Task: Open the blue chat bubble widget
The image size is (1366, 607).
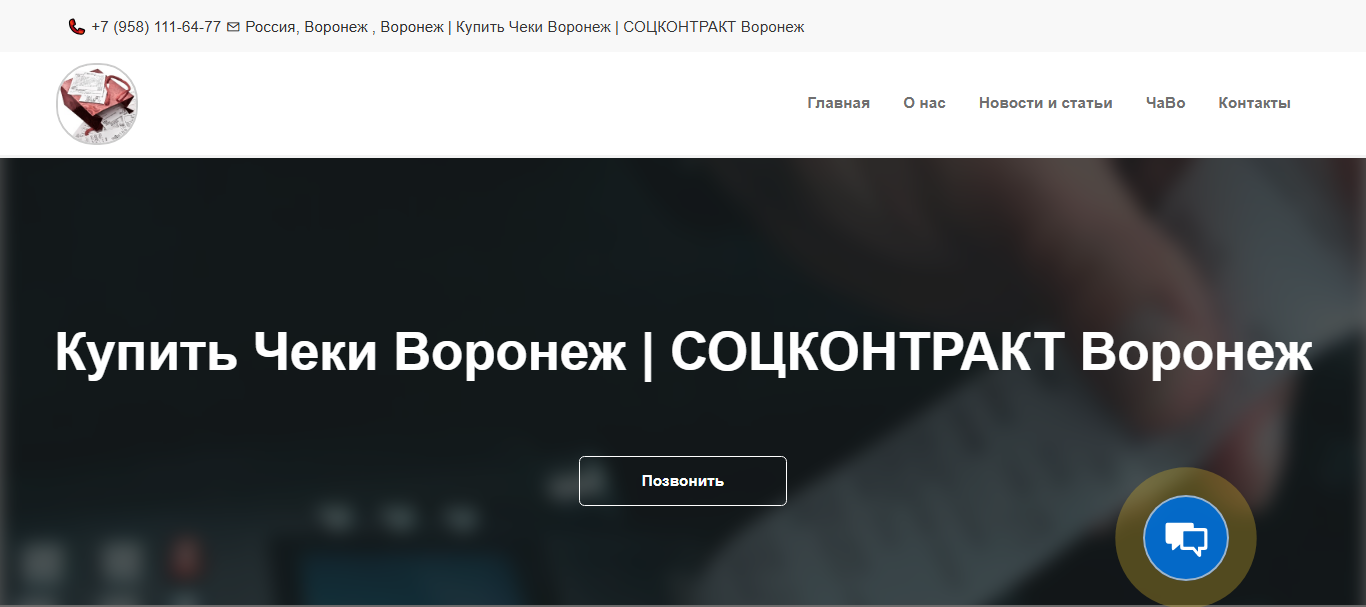Action: tap(1186, 538)
